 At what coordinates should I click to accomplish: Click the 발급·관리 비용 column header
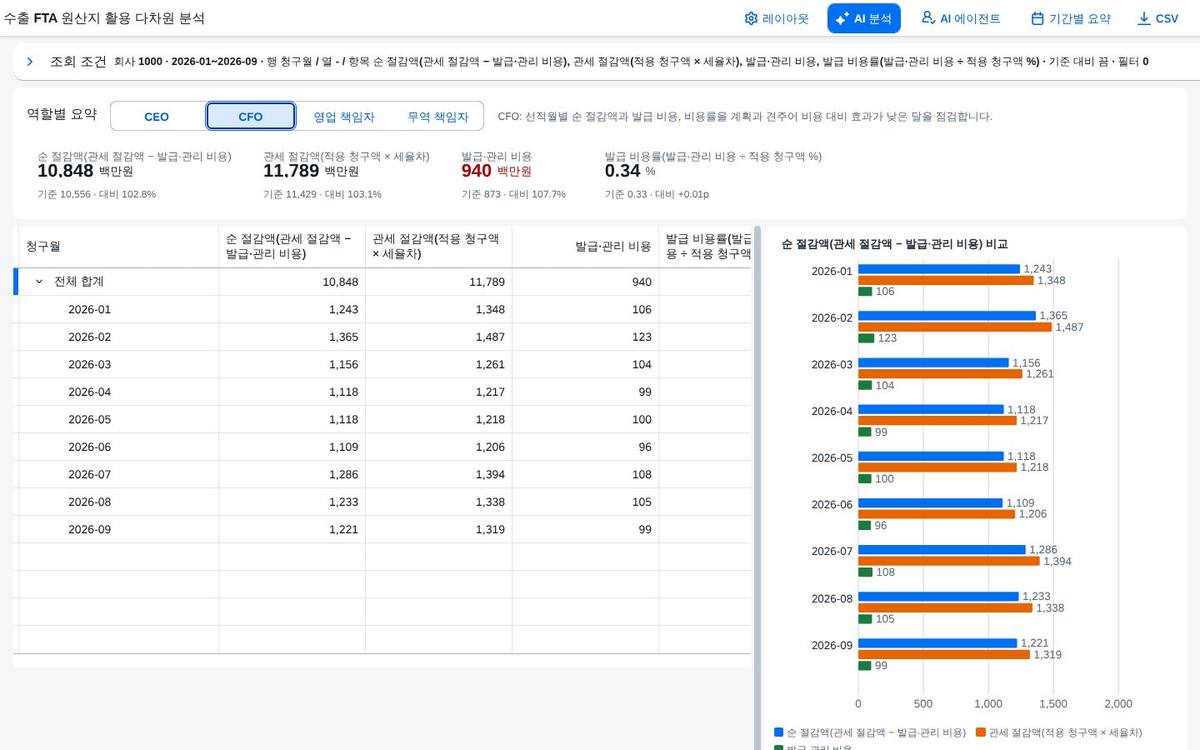tap(586, 246)
